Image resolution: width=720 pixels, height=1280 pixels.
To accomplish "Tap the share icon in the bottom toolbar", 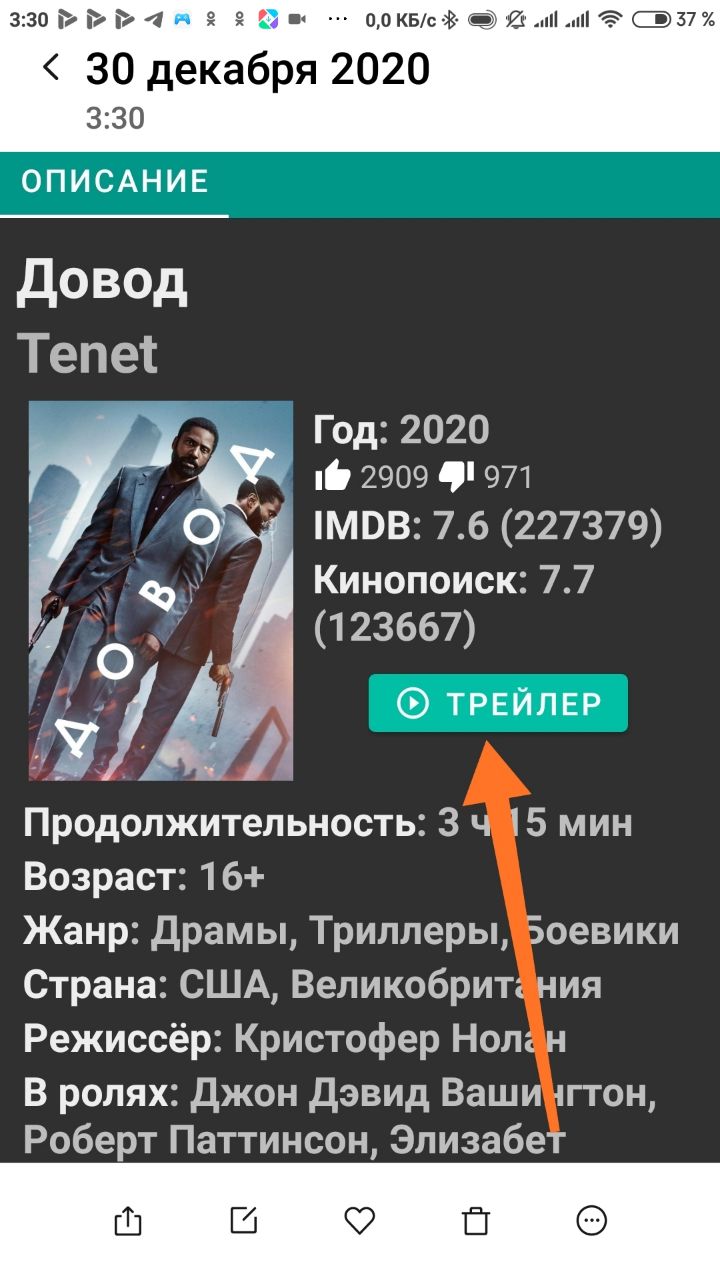I will click(x=129, y=1220).
